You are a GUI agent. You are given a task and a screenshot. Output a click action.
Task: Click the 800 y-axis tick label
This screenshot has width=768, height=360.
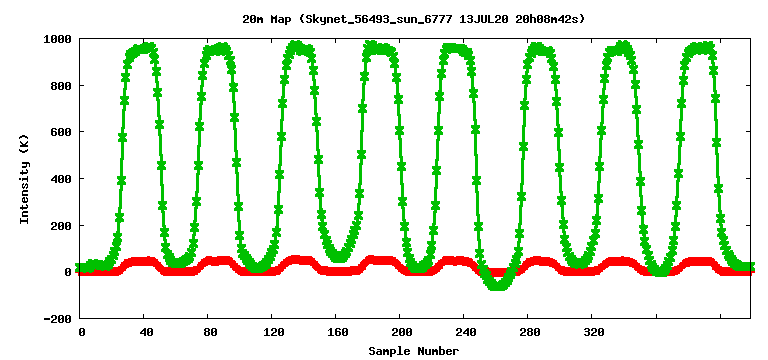pyautogui.click(x=62, y=85)
